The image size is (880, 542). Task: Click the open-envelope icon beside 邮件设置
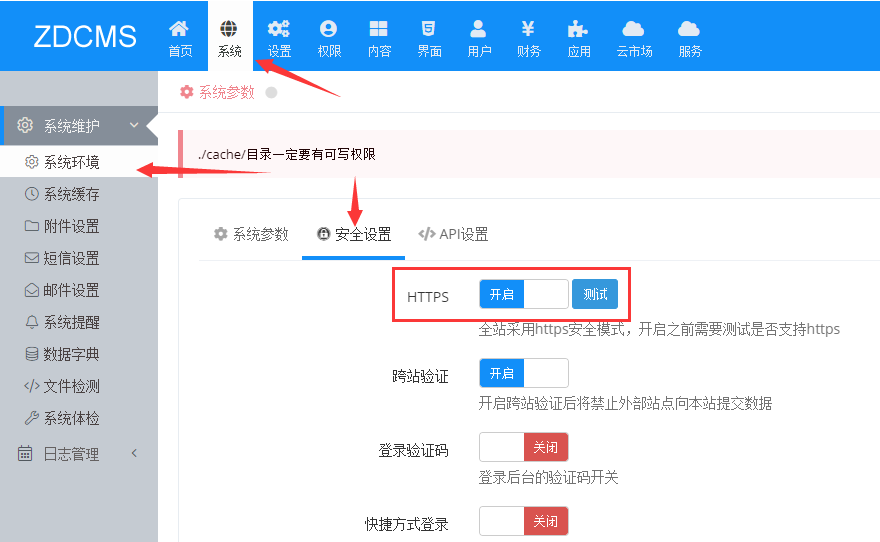click(x=32, y=290)
